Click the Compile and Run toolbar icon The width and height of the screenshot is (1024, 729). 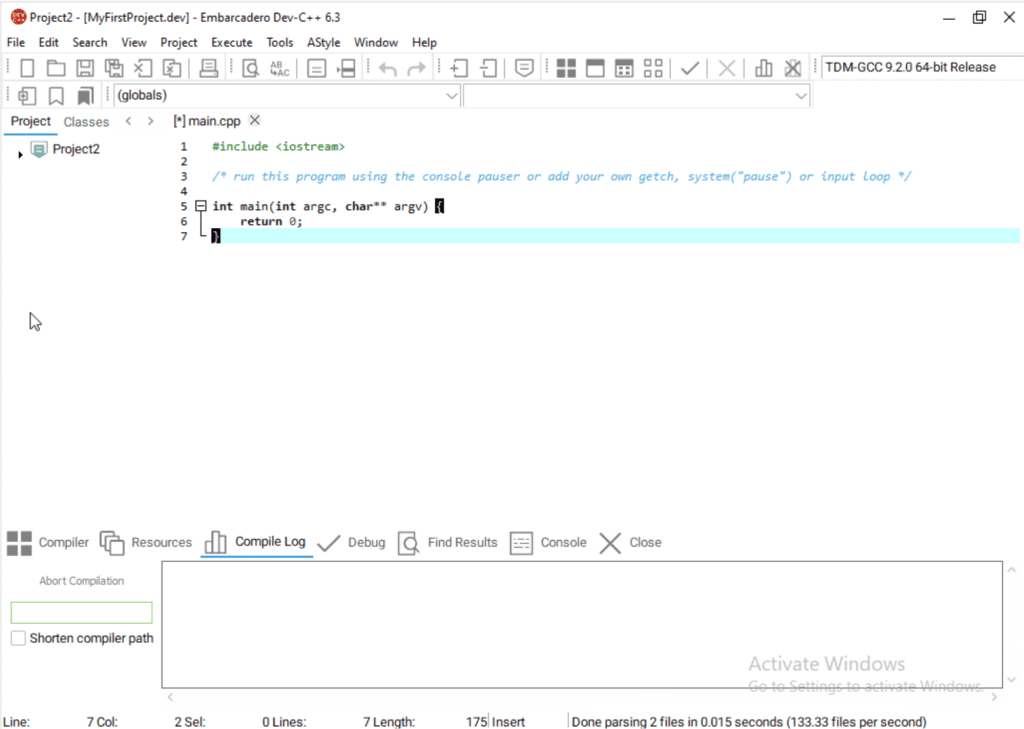[x=624, y=68]
